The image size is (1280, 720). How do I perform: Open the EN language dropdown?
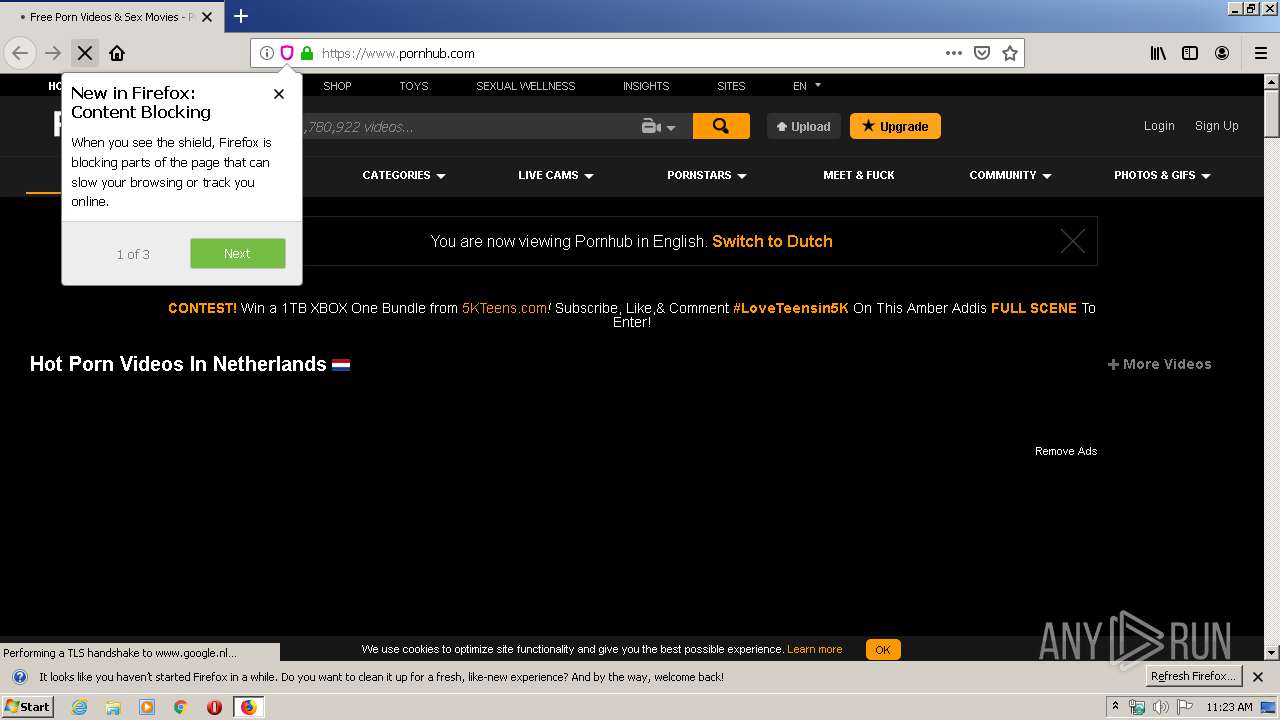(807, 86)
